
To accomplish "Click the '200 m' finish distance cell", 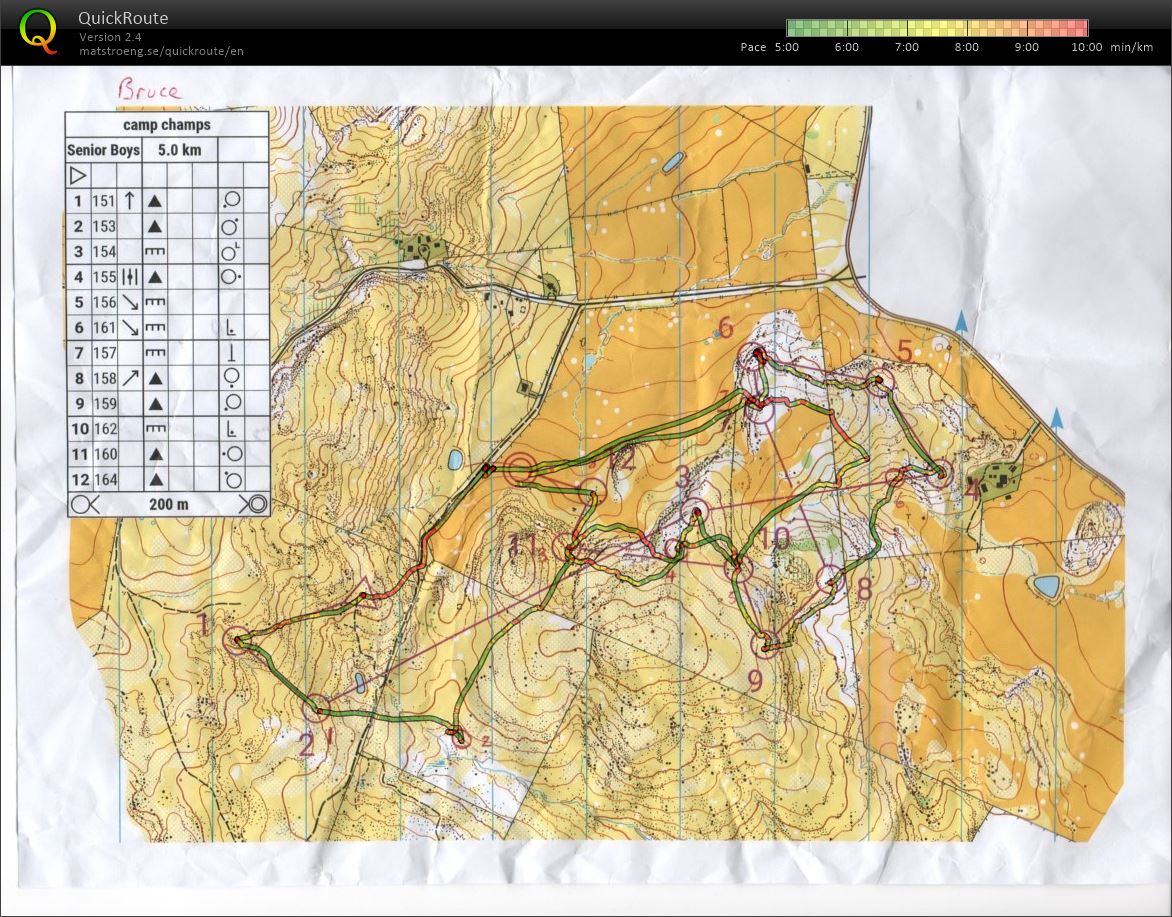I will [168, 505].
